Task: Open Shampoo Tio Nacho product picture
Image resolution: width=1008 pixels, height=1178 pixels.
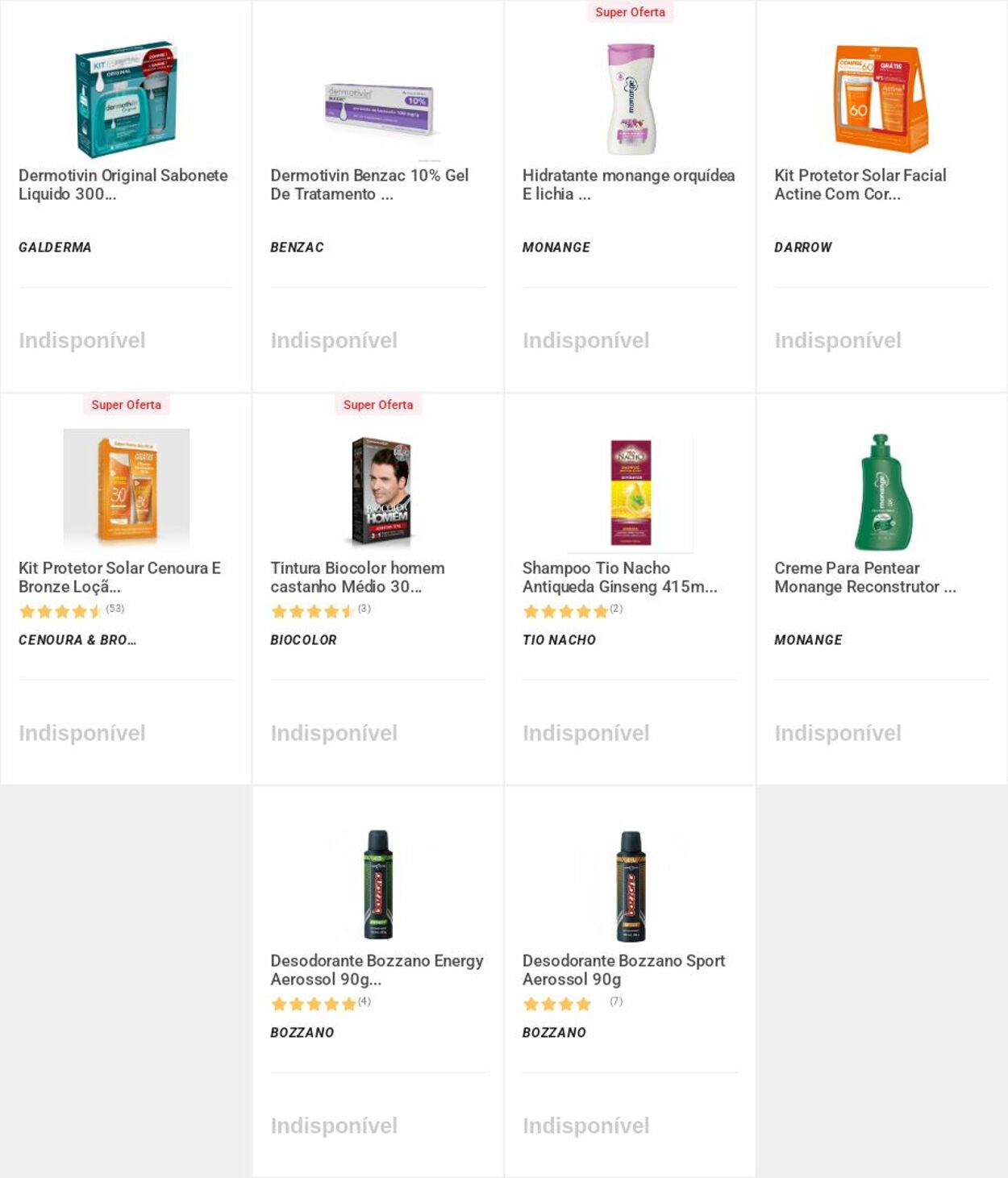Action: coord(631,492)
